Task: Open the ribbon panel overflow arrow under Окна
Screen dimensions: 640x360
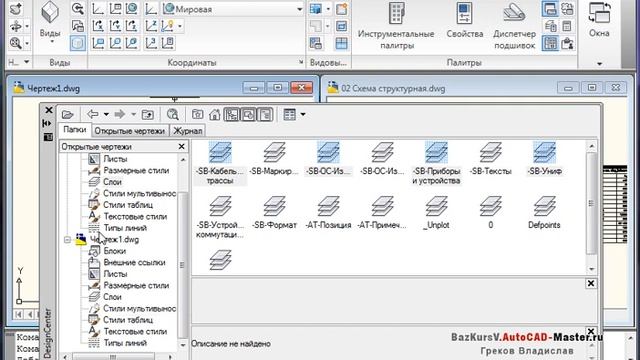Action: point(599,64)
